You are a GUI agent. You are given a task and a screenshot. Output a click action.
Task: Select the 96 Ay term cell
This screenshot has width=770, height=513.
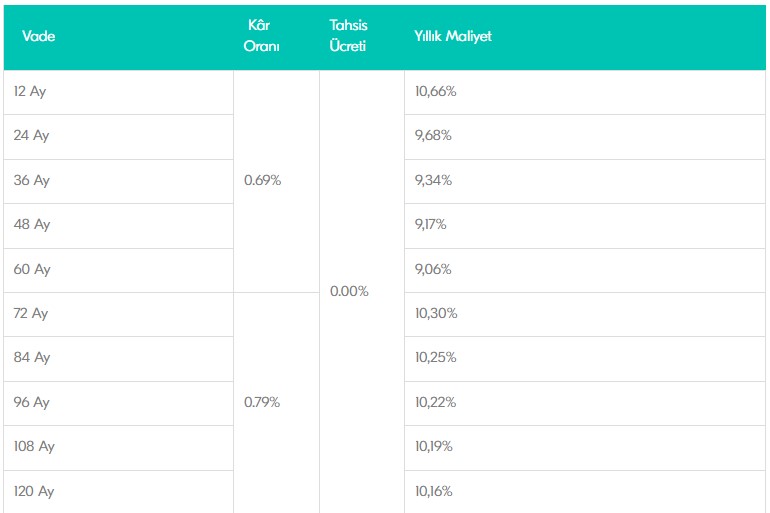[x=118, y=404]
